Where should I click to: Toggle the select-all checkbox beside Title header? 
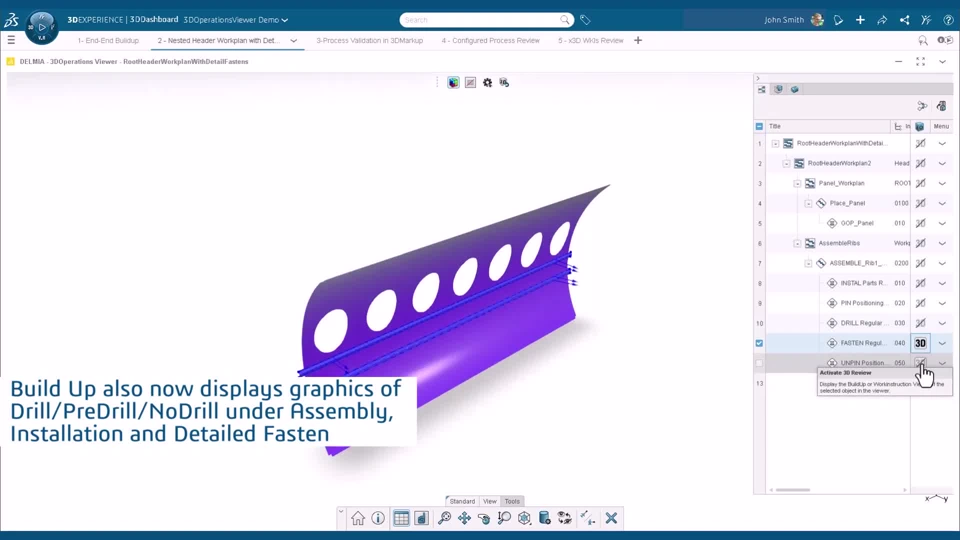pyautogui.click(x=759, y=127)
